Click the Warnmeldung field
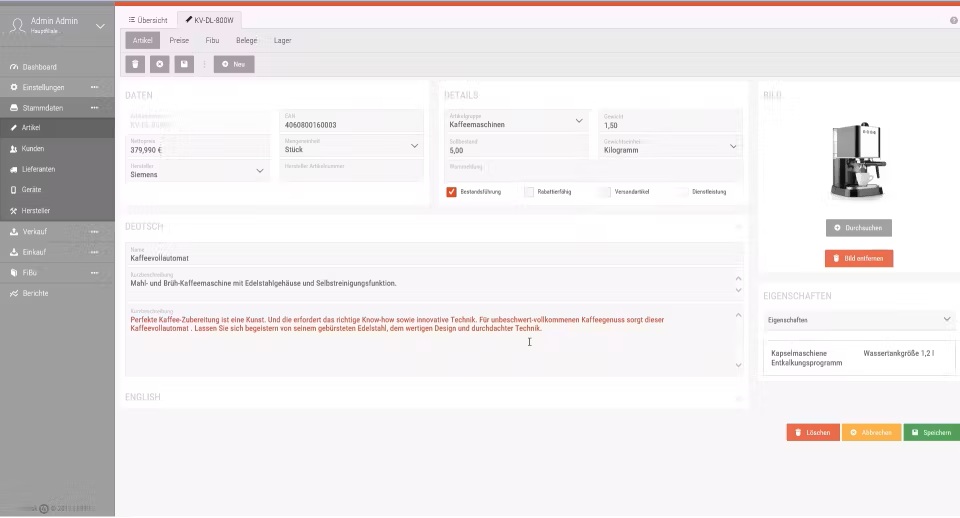960x518 pixels. click(593, 171)
